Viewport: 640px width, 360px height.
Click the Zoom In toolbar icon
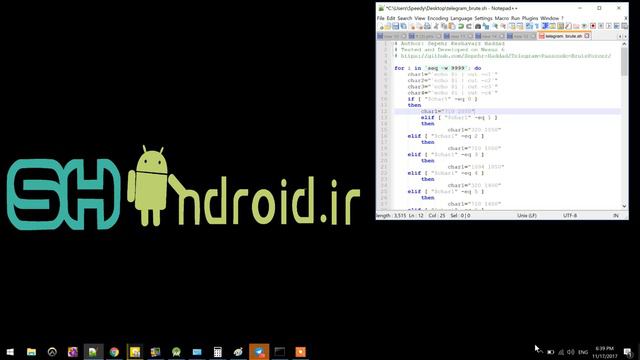495,26
